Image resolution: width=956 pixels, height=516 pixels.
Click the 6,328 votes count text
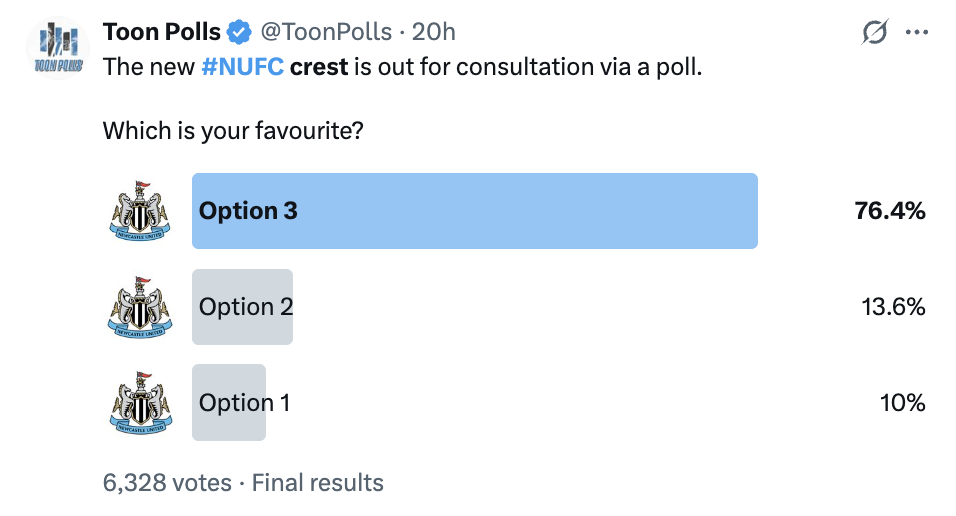(167, 482)
